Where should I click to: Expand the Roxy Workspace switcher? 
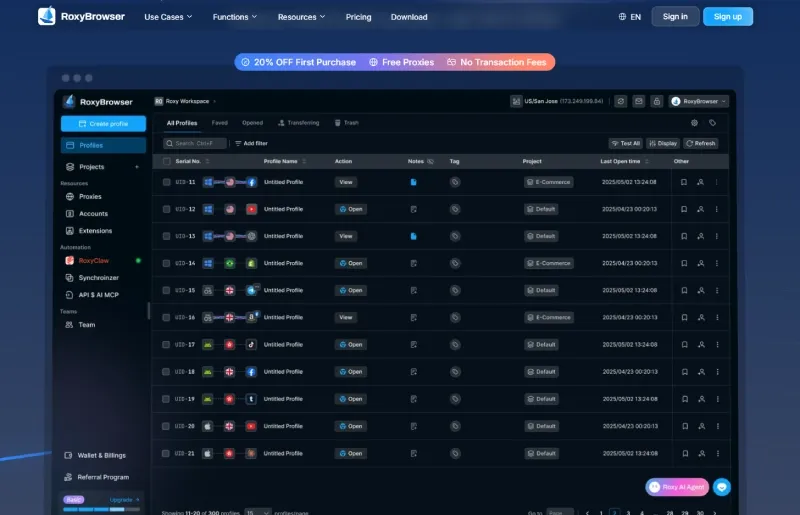[x=186, y=101]
